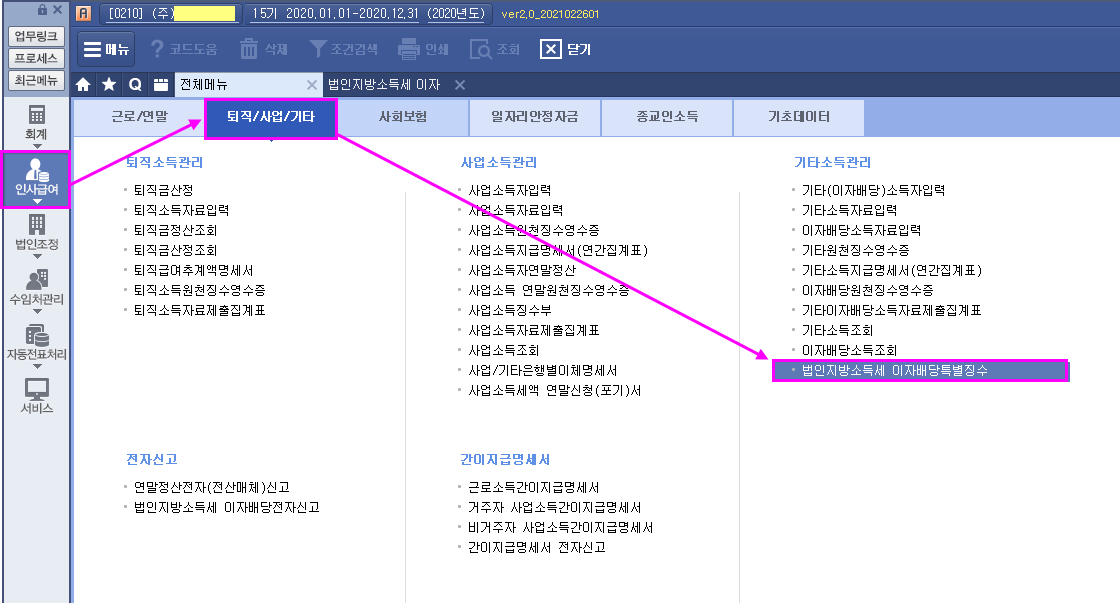
Task: Select the 근로/연말 tab
Action: (139, 117)
